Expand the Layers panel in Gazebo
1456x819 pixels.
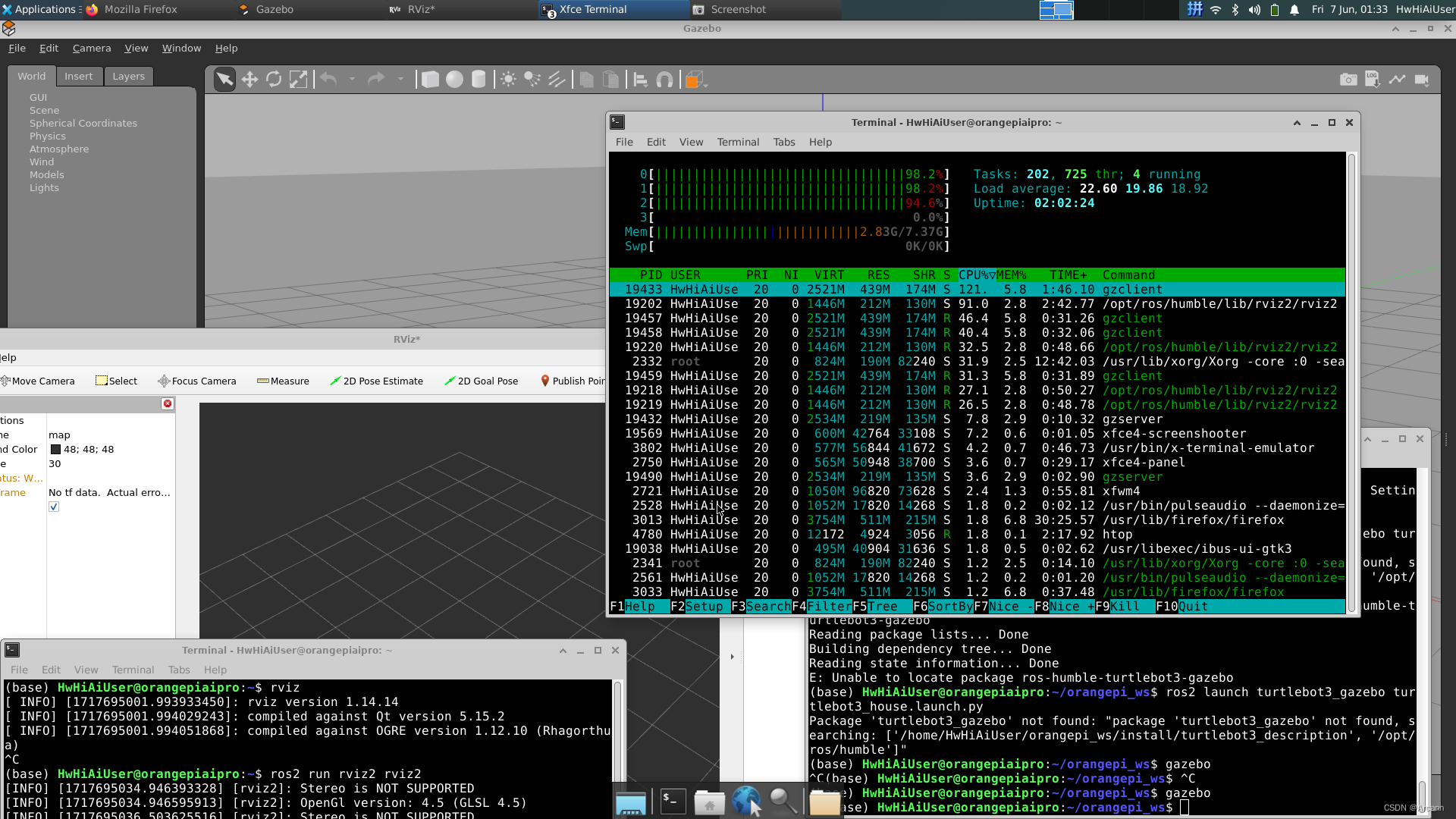click(128, 76)
